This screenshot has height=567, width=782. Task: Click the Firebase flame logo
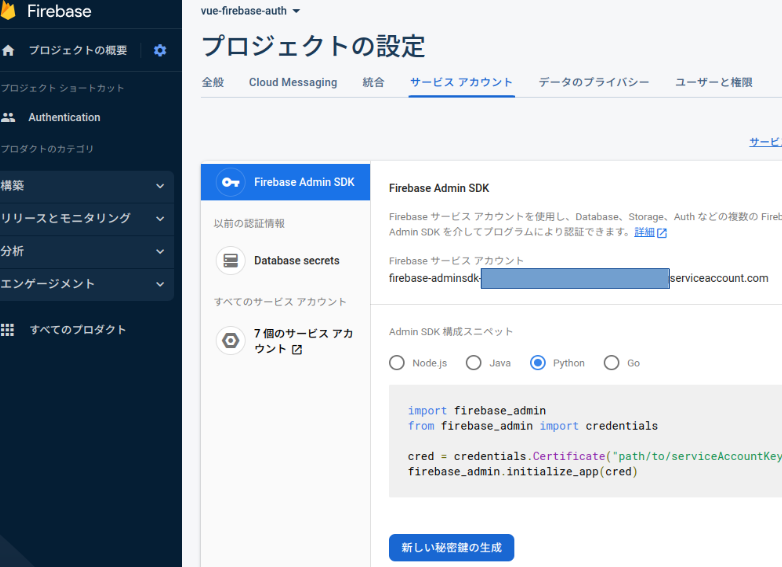(8, 11)
